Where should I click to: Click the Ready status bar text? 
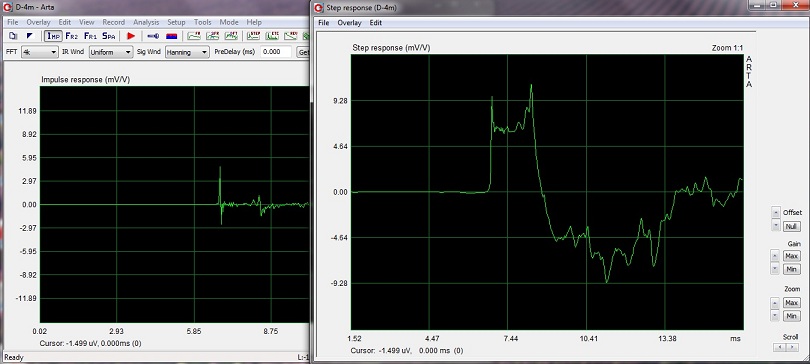14,357
